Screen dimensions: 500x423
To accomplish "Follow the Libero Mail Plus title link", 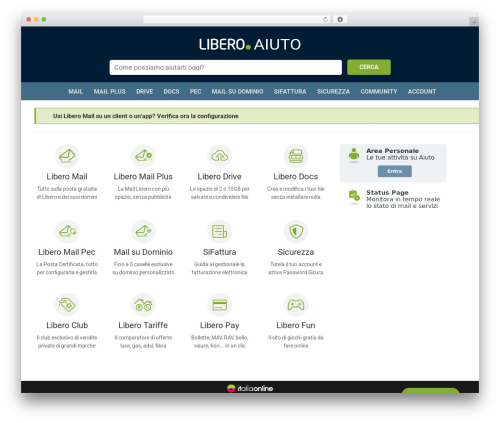I will [x=143, y=177].
